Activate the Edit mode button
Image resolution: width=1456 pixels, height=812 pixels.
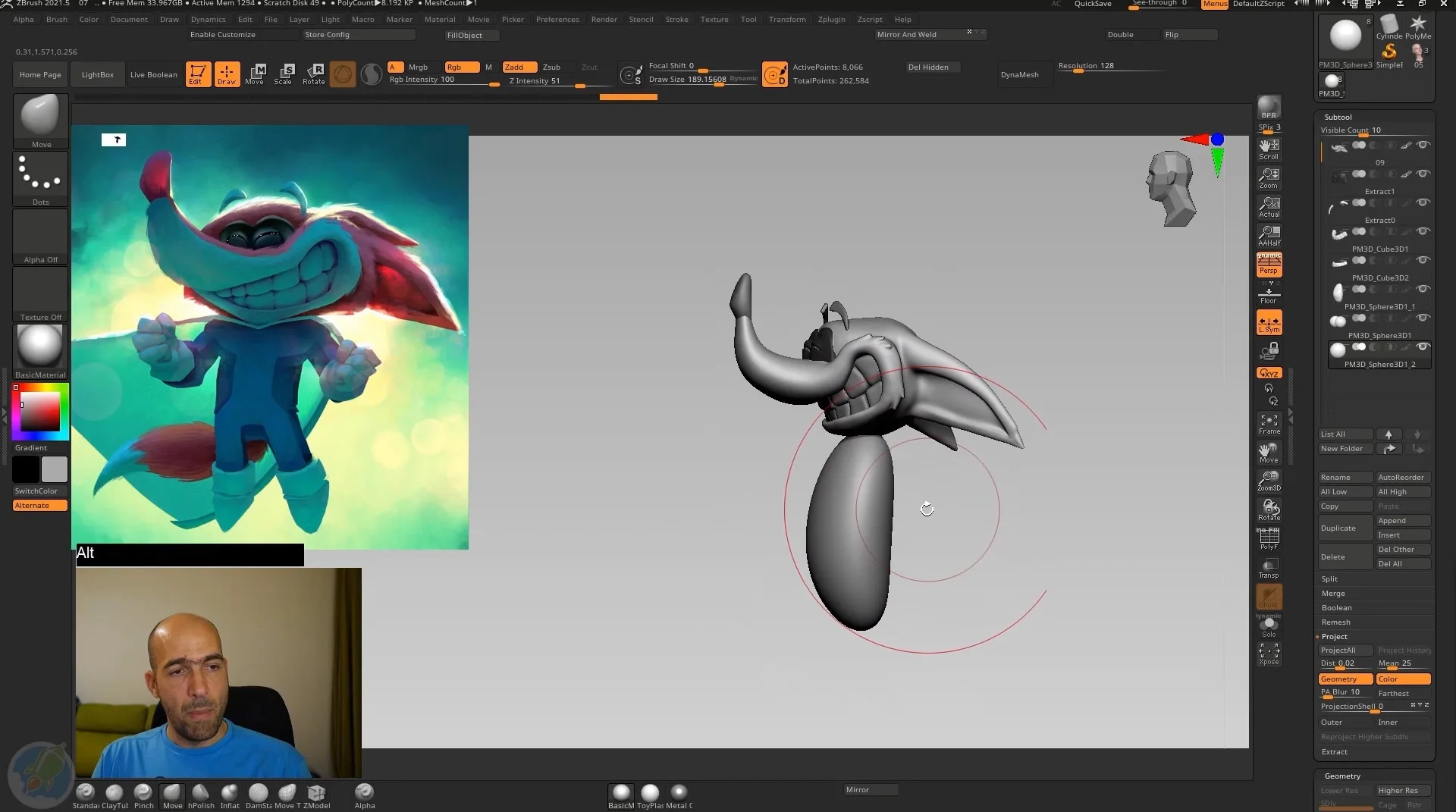198,74
